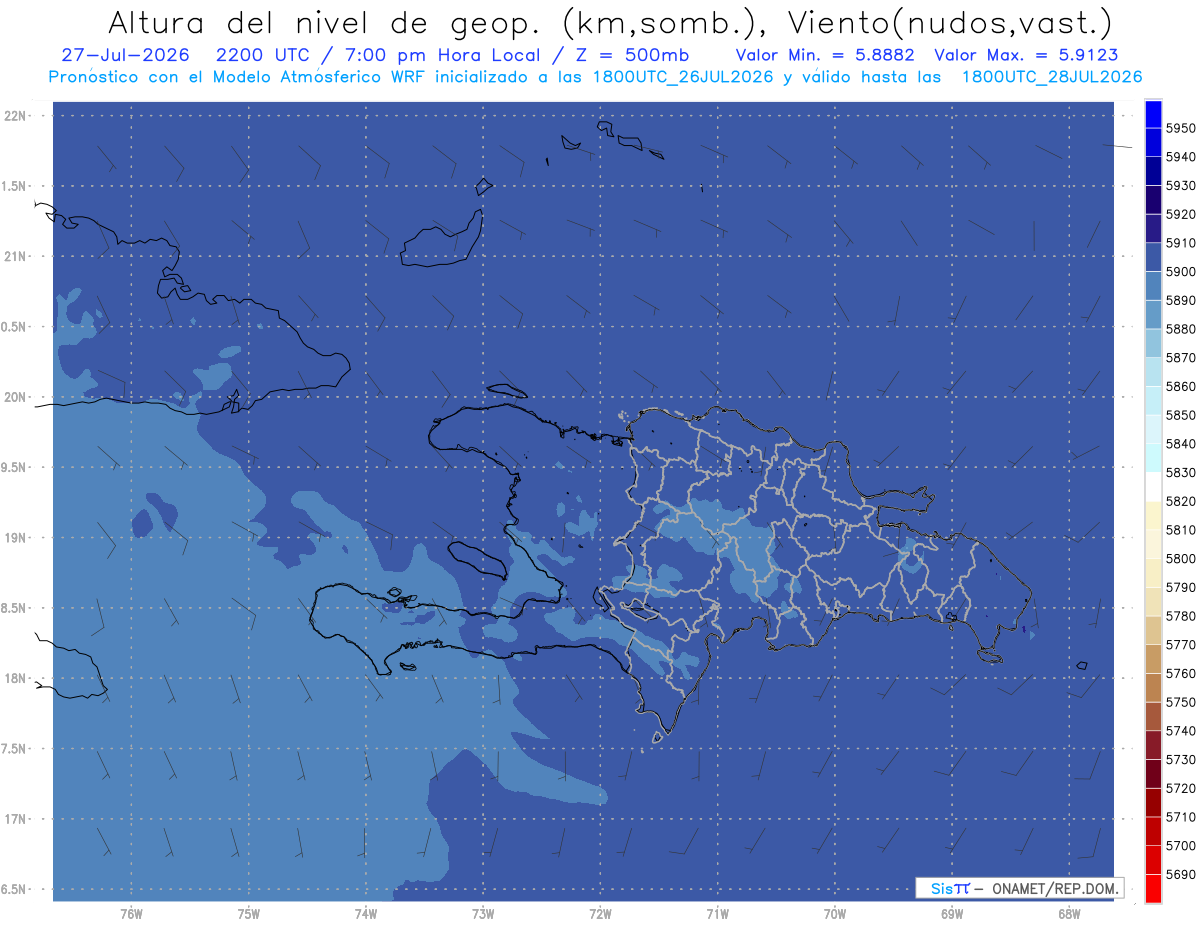This screenshot has height=927, width=1200.
Task: Click the longitude label 74W
Action: [366, 913]
